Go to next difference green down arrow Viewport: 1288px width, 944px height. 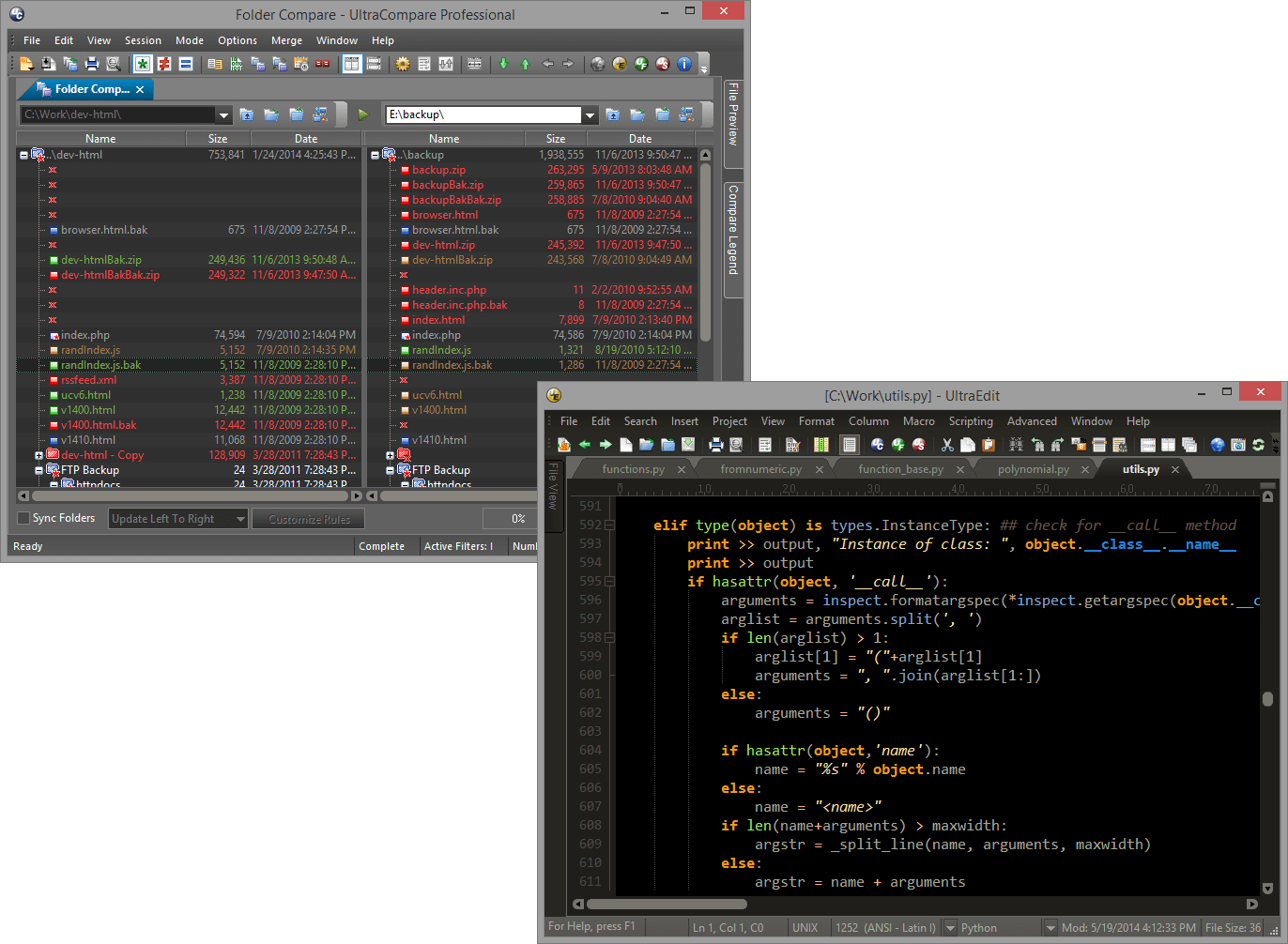(x=503, y=64)
